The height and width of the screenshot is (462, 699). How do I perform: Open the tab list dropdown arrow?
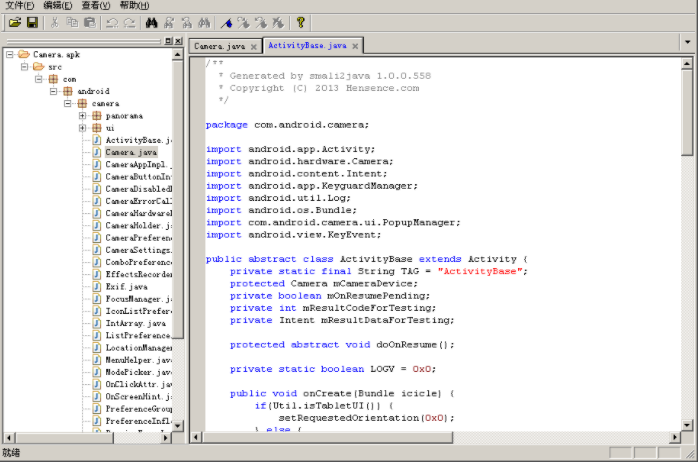pyautogui.click(x=687, y=42)
